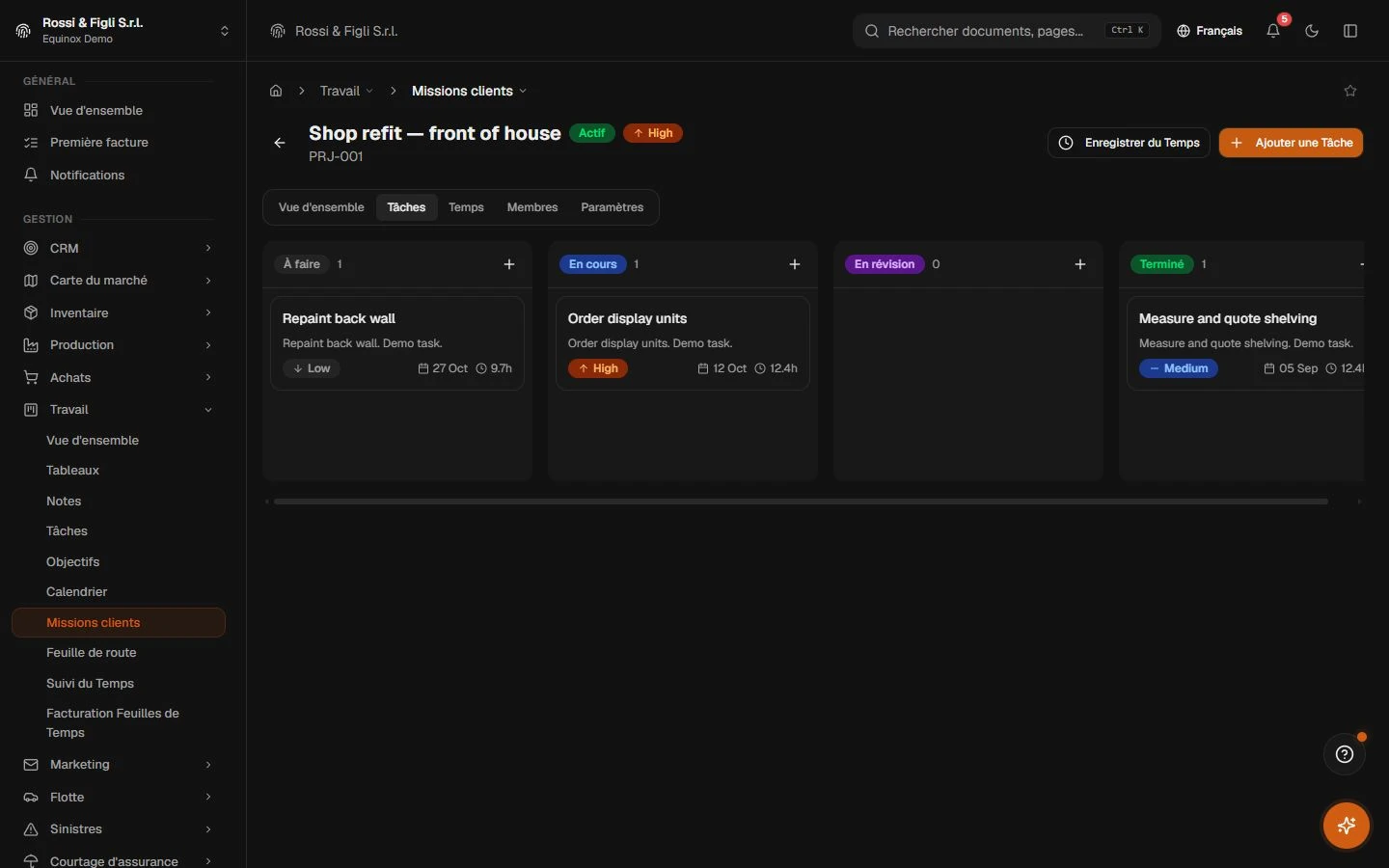The image size is (1389, 868).
Task: Open the notifications bell icon
Action: pos(1273,31)
